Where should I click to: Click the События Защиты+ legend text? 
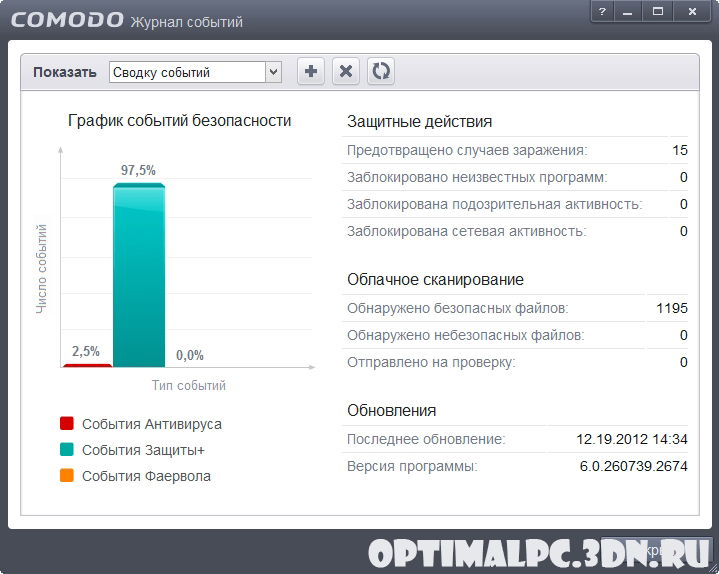pyautogui.click(x=144, y=450)
